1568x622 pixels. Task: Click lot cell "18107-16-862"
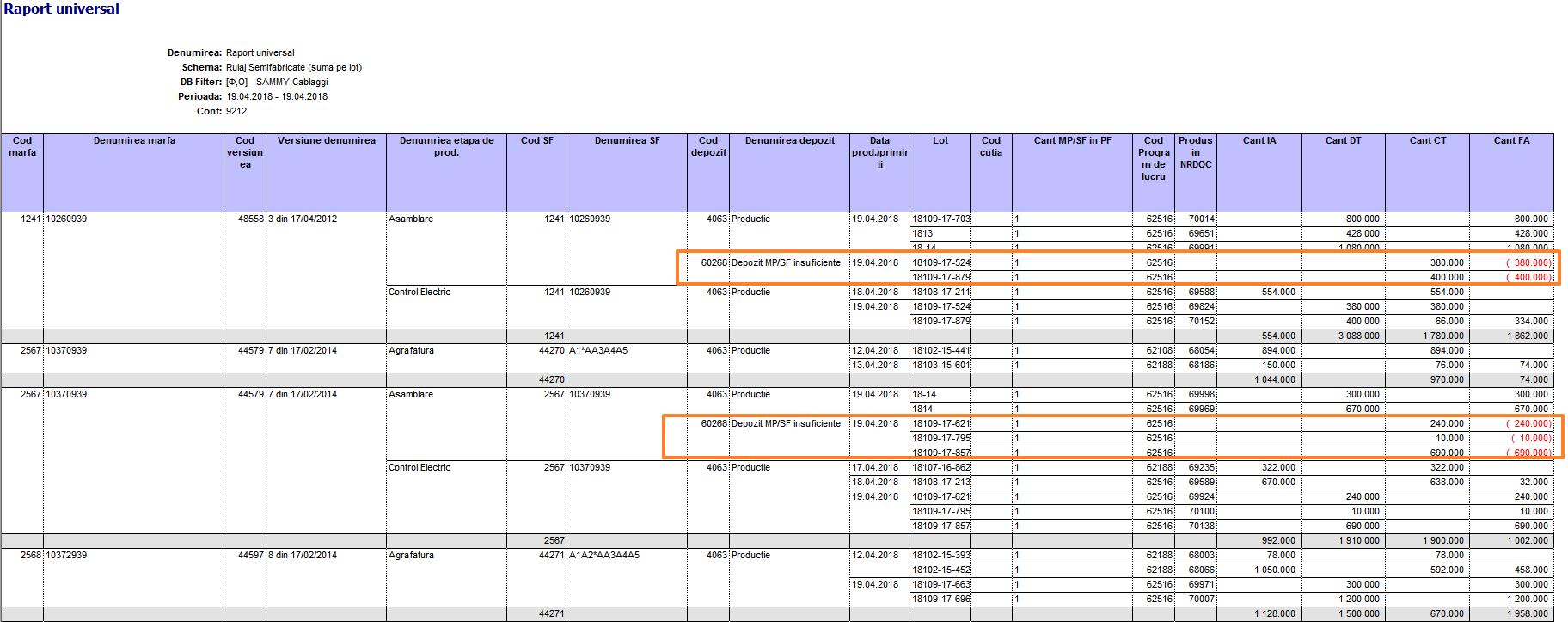click(940, 467)
